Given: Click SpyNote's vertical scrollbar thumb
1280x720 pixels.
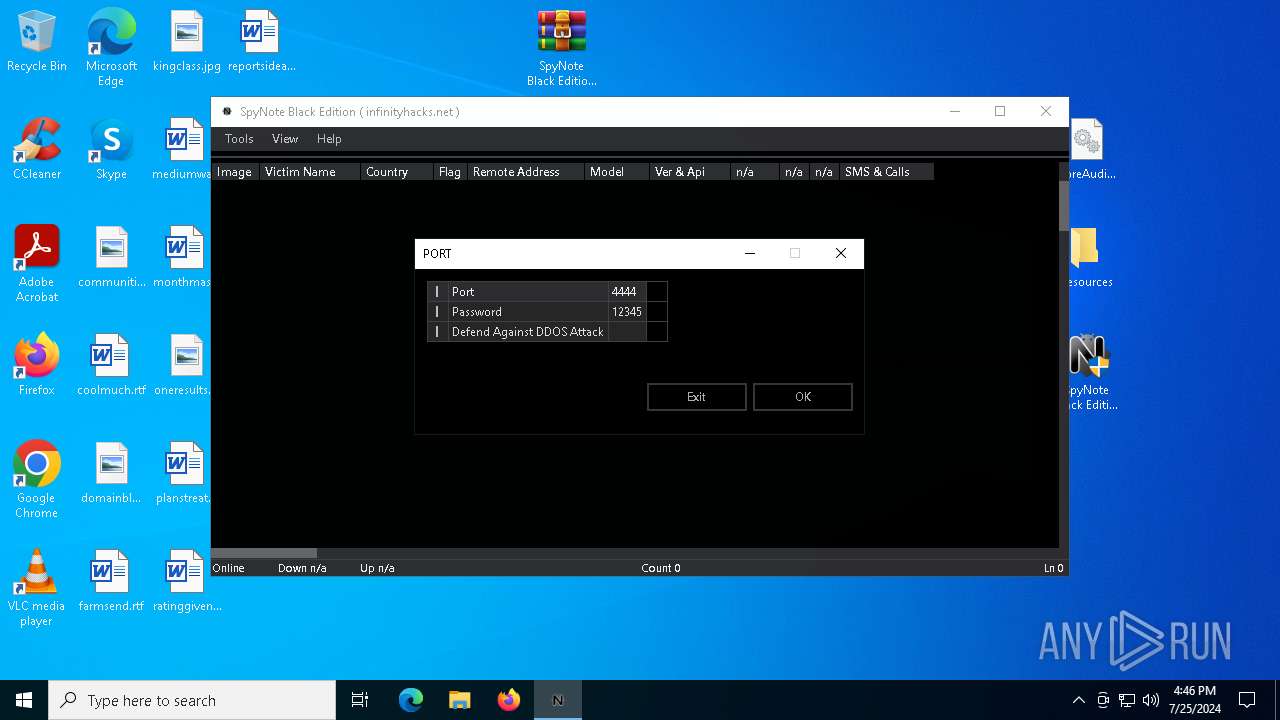Looking at the screenshot, I should pyautogui.click(x=1064, y=207).
